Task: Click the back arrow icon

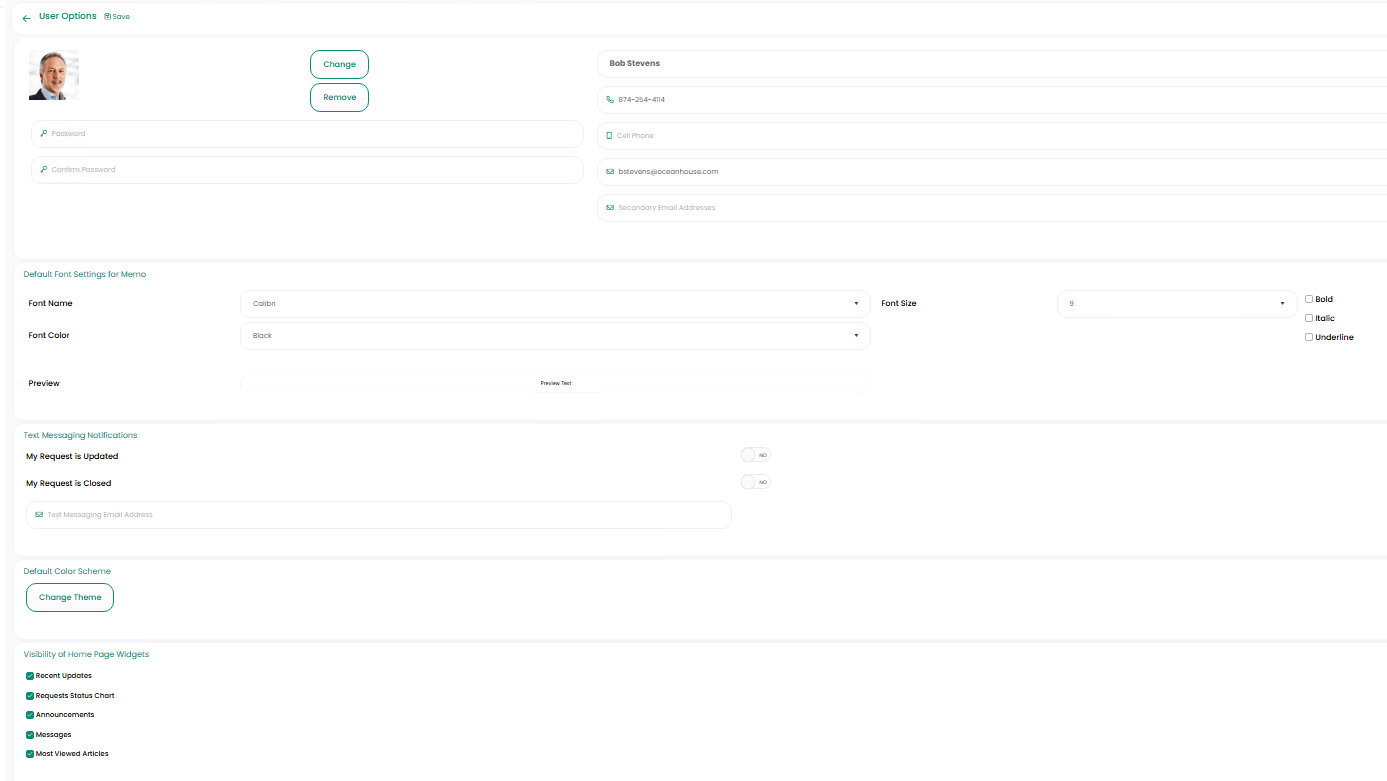Action: coord(26,18)
